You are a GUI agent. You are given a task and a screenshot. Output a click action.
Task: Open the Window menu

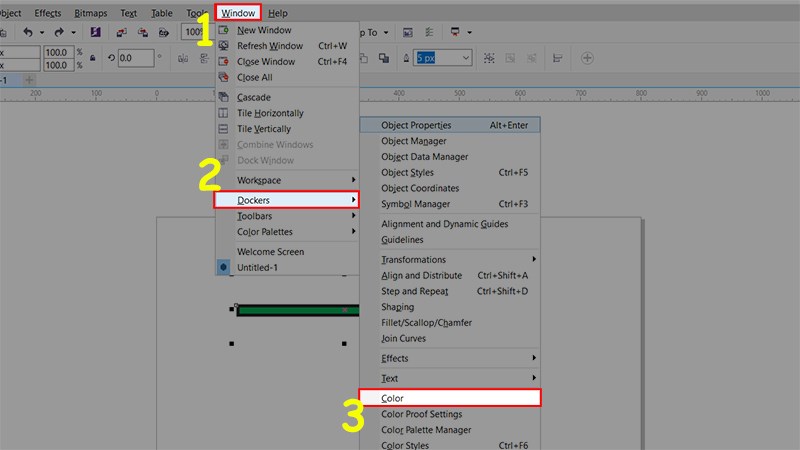[x=238, y=13]
